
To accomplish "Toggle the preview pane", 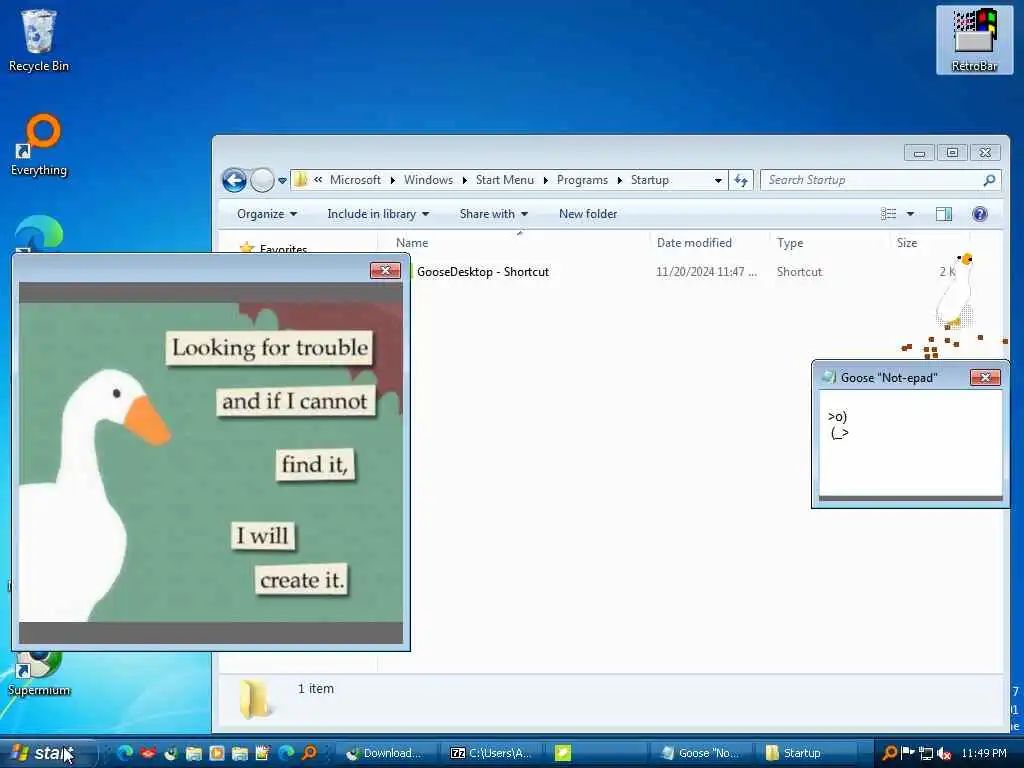I will coord(944,214).
